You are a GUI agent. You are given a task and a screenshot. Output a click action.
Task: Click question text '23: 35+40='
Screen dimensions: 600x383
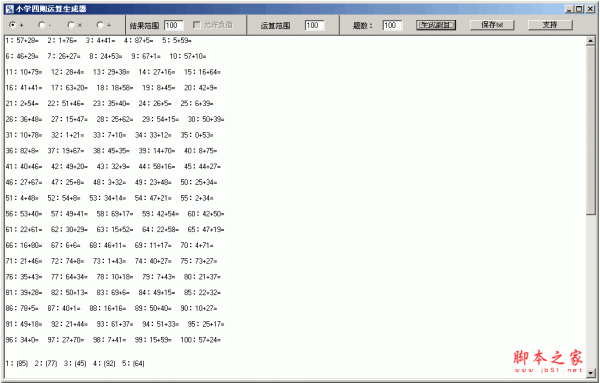coord(111,103)
